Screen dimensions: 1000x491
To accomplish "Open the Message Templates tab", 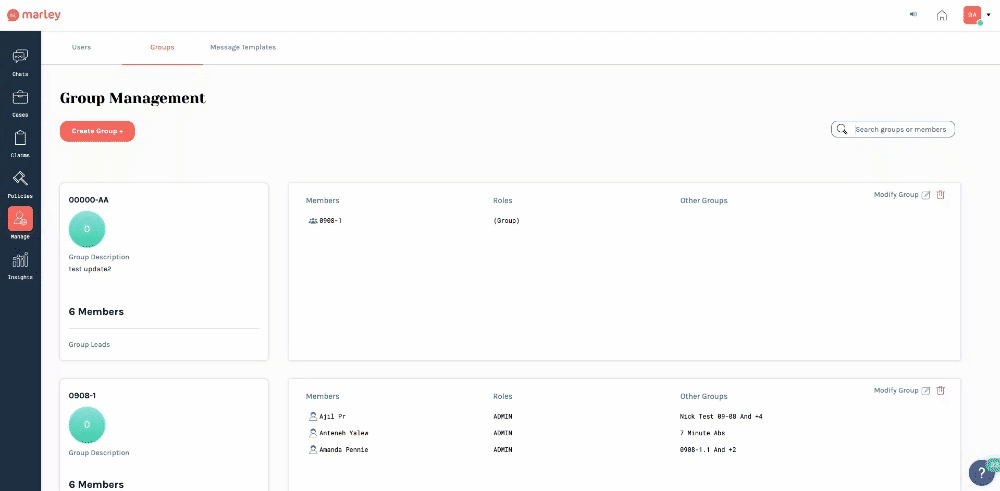I will (242, 47).
